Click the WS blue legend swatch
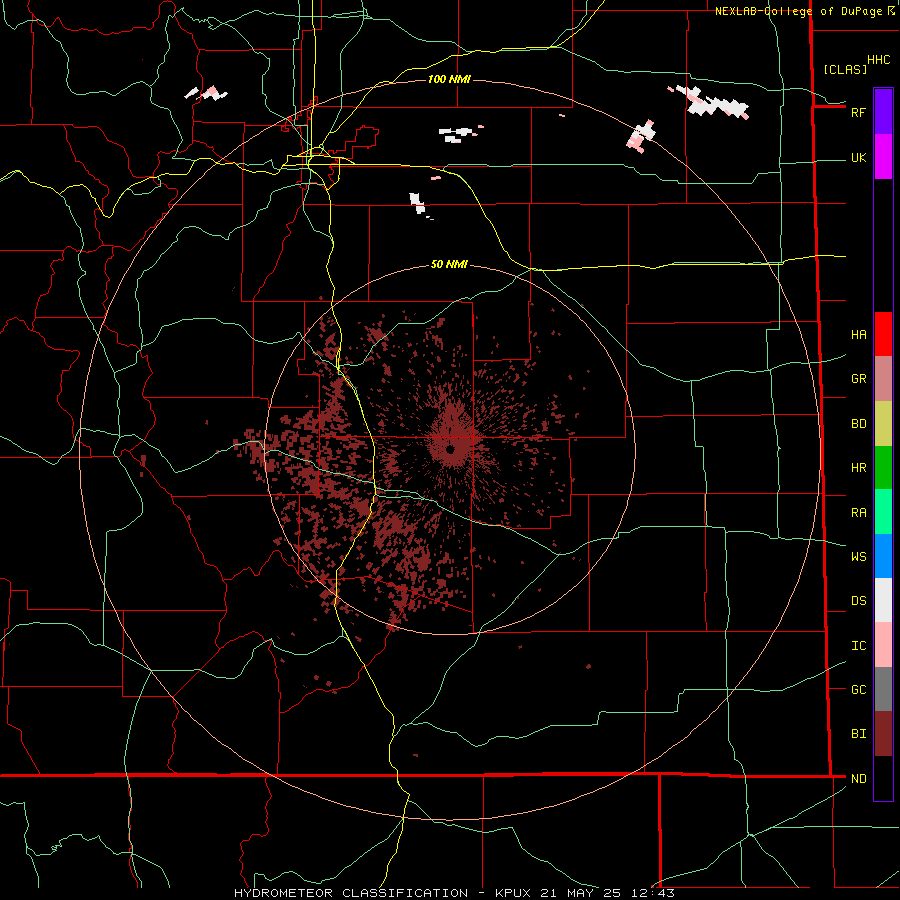 tap(883, 556)
